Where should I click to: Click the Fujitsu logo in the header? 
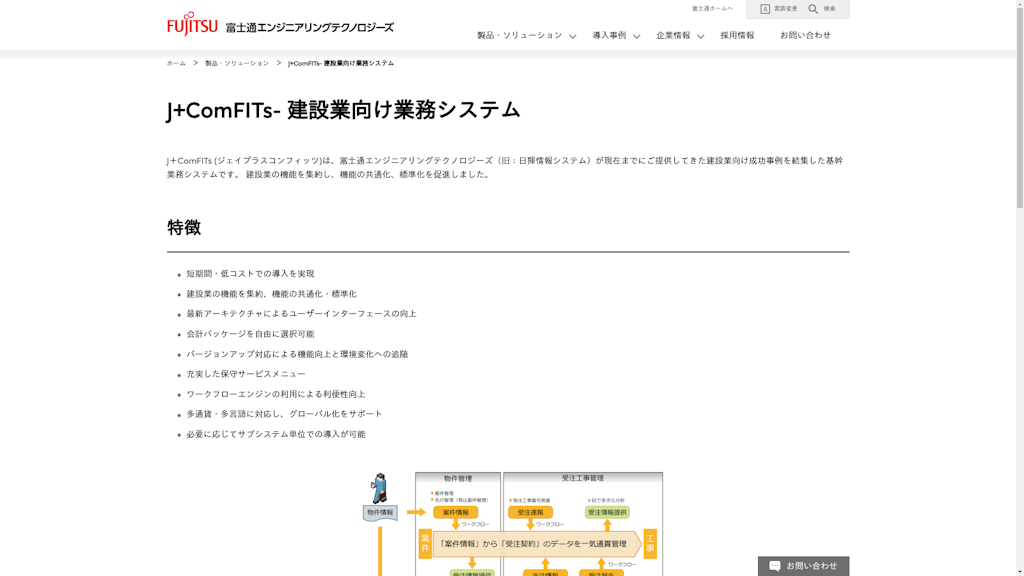(192, 24)
